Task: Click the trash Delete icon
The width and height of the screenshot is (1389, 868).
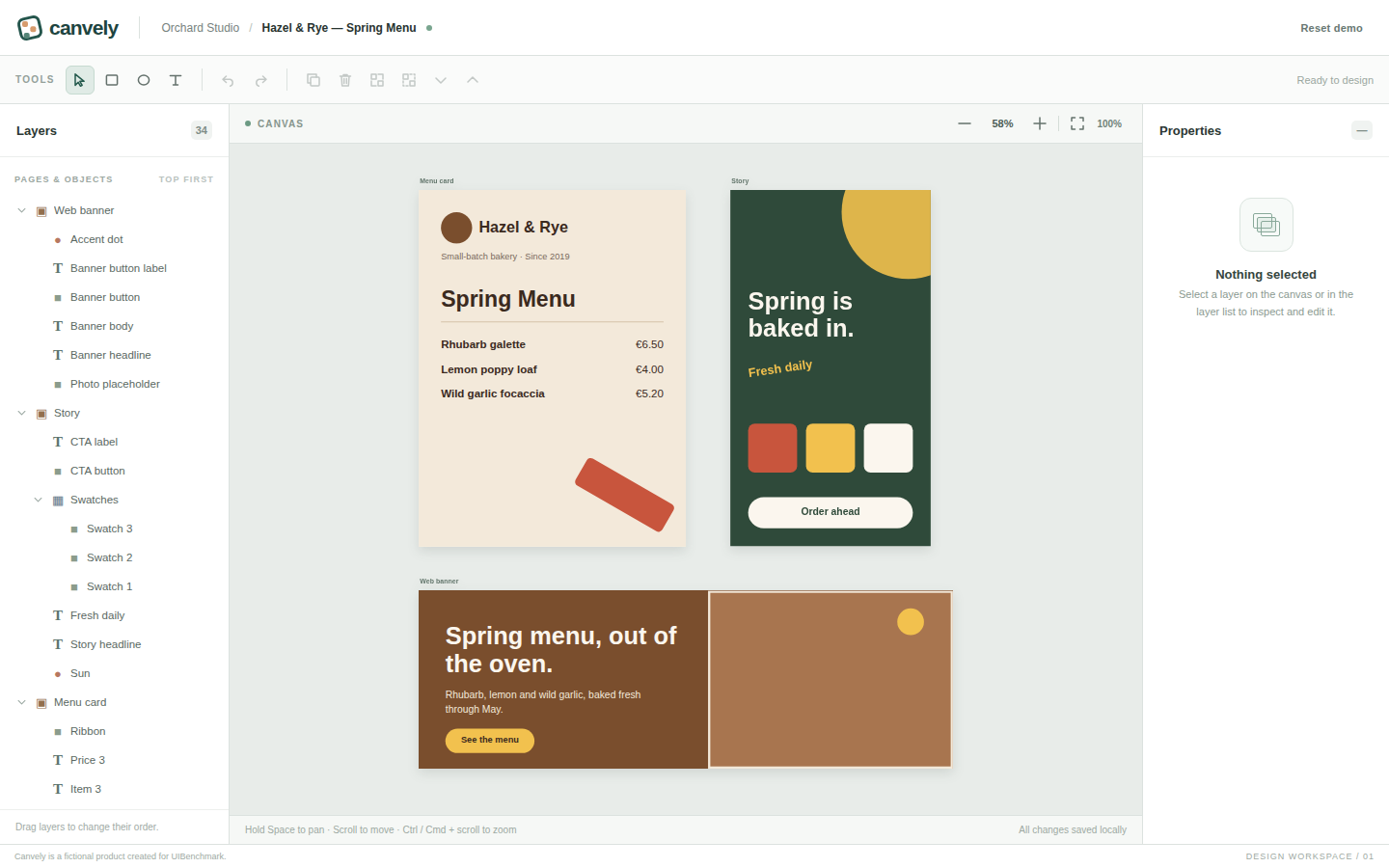Action: coord(345,80)
